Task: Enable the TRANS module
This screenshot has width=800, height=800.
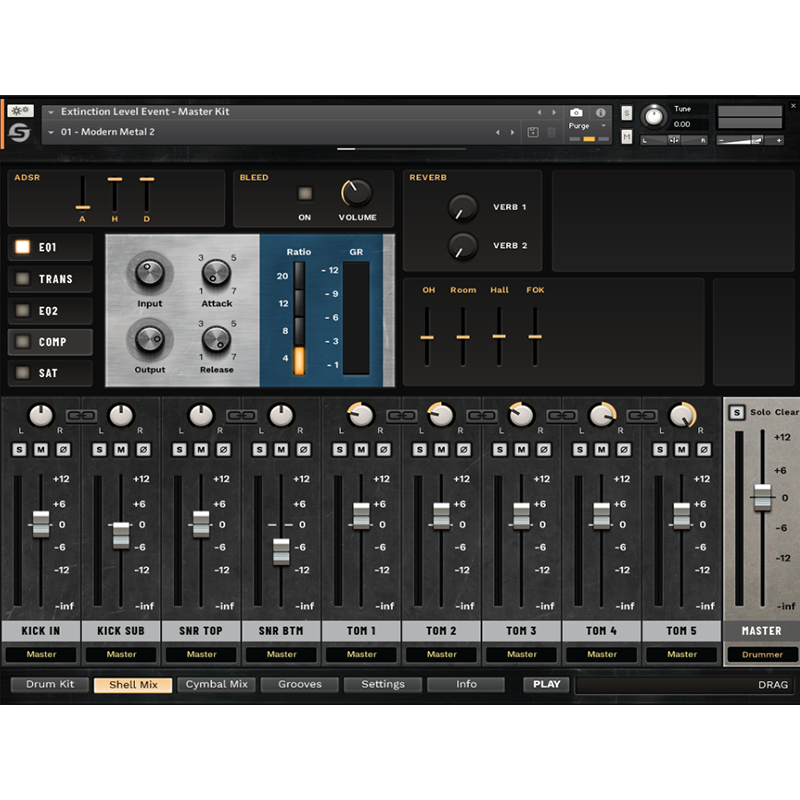Action: pyautogui.click(x=22, y=279)
